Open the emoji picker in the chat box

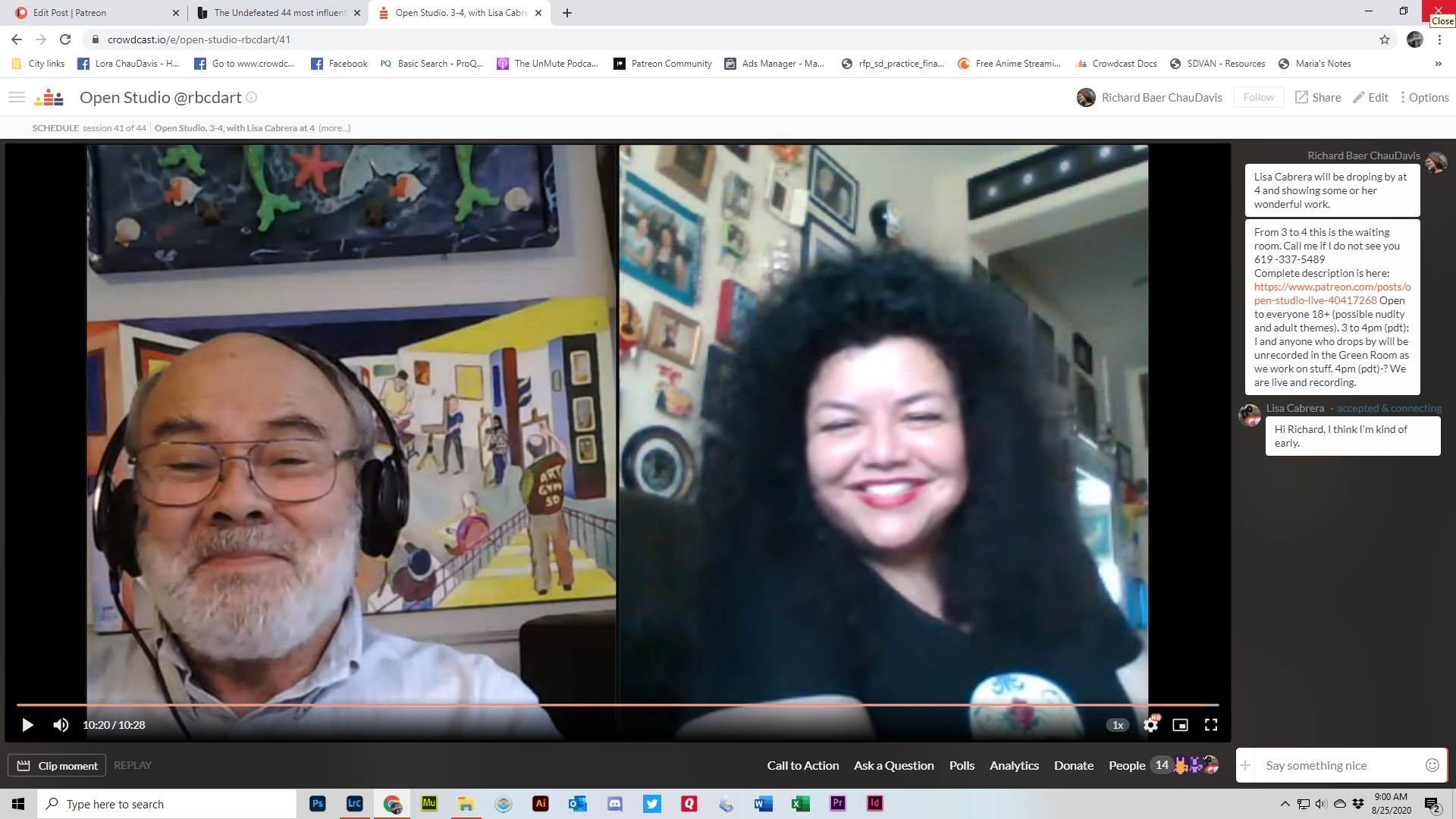coord(1432,765)
